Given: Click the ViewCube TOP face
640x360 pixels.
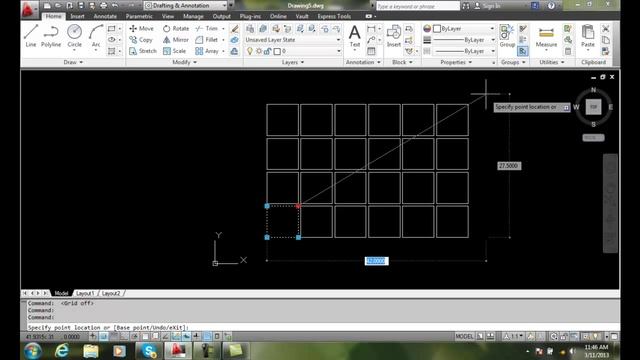Looking at the screenshot, I should click(593, 107).
